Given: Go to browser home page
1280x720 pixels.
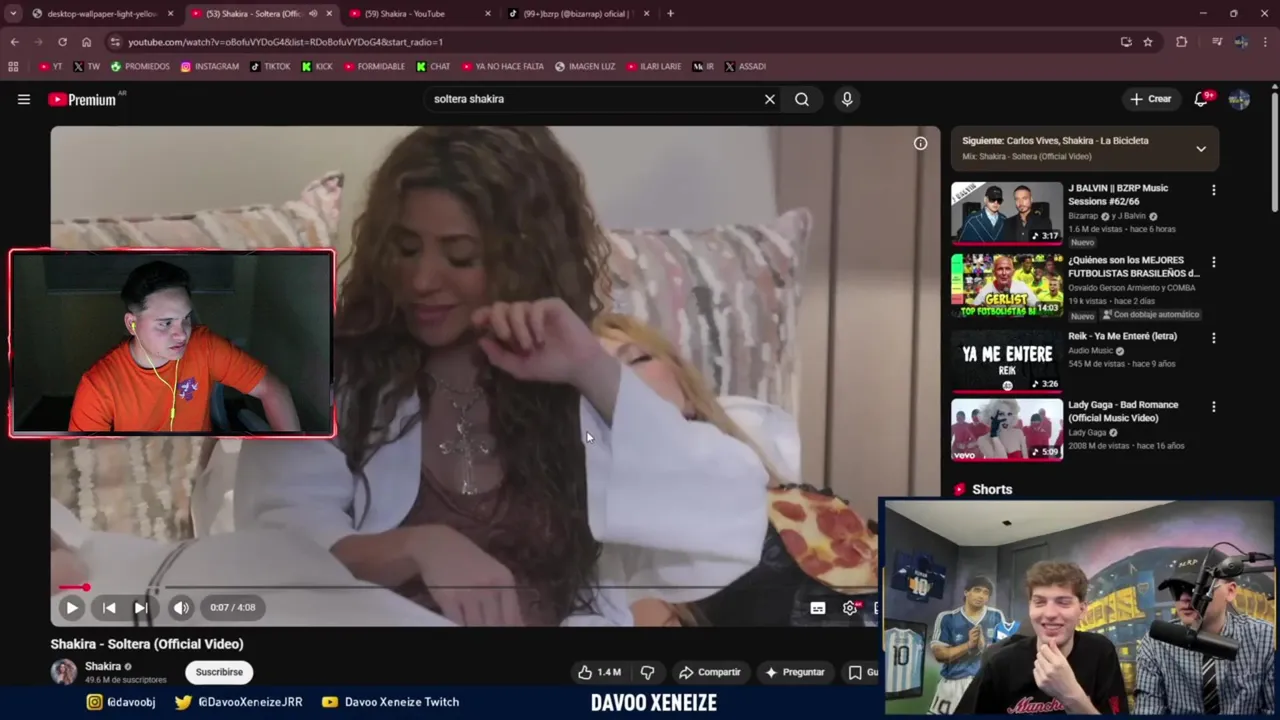Looking at the screenshot, I should [86, 42].
